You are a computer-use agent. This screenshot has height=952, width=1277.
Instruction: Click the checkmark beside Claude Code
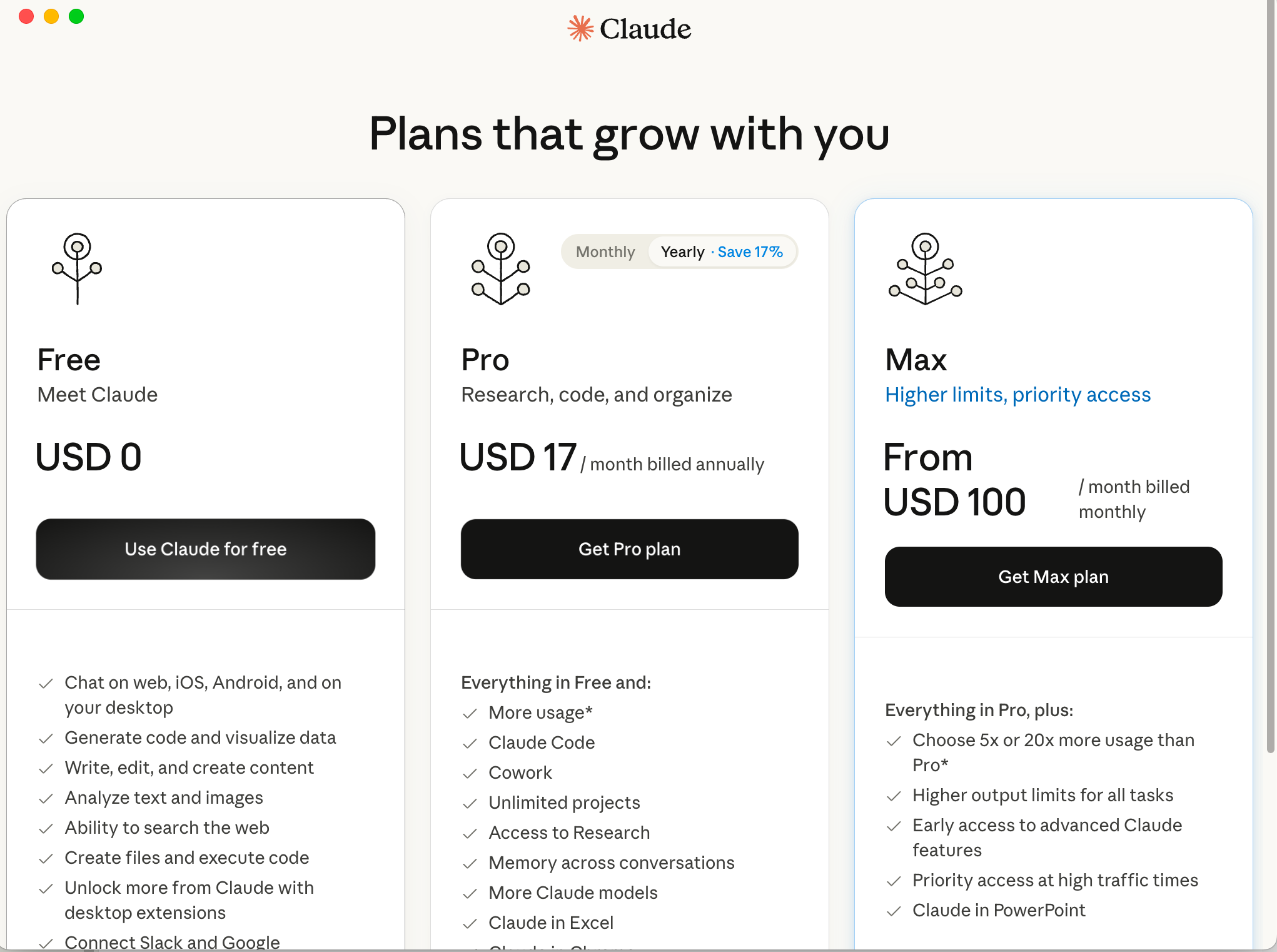[x=470, y=744]
